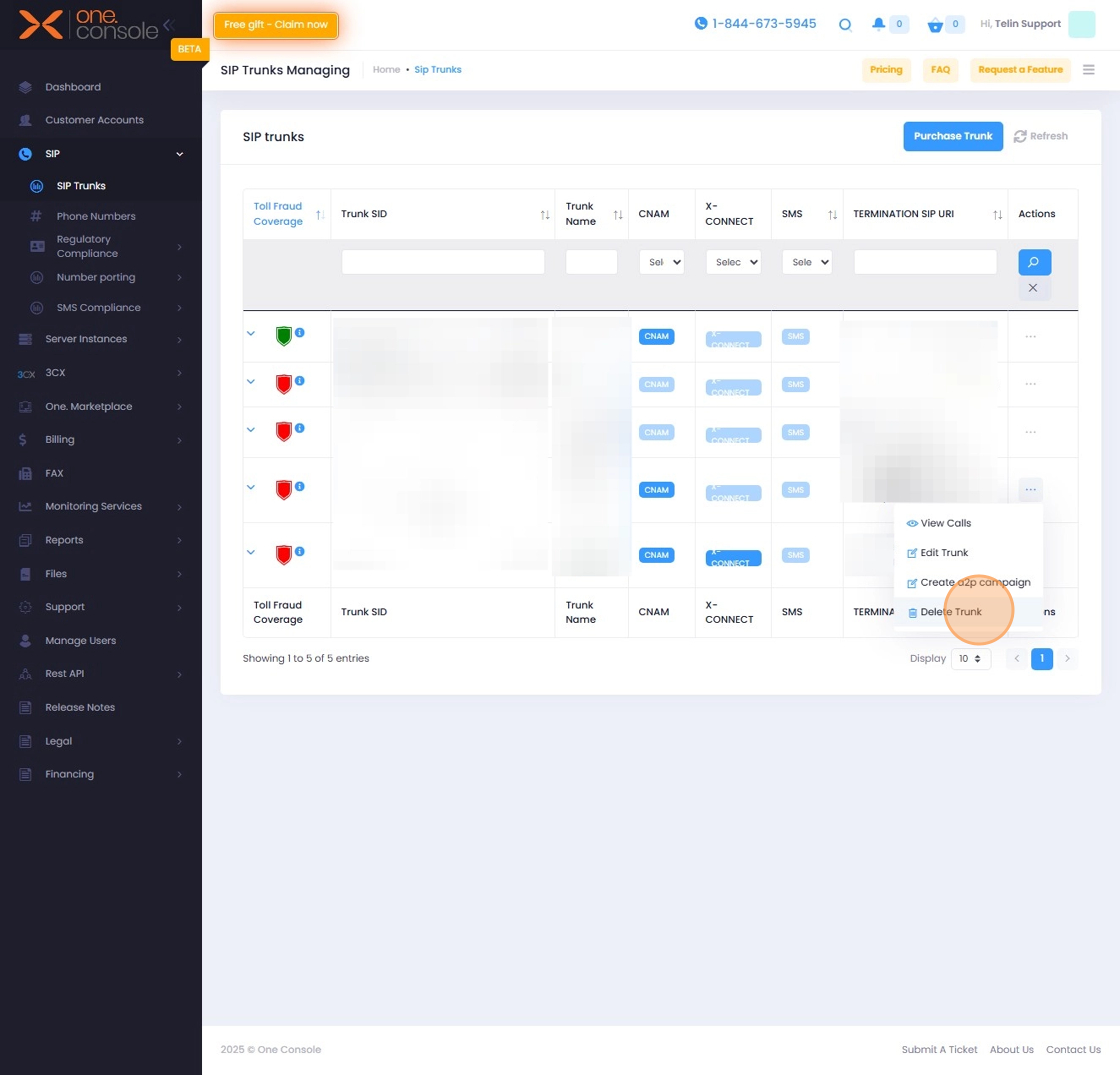
Task: Open the FAQ button
Action: click(940, 70)
